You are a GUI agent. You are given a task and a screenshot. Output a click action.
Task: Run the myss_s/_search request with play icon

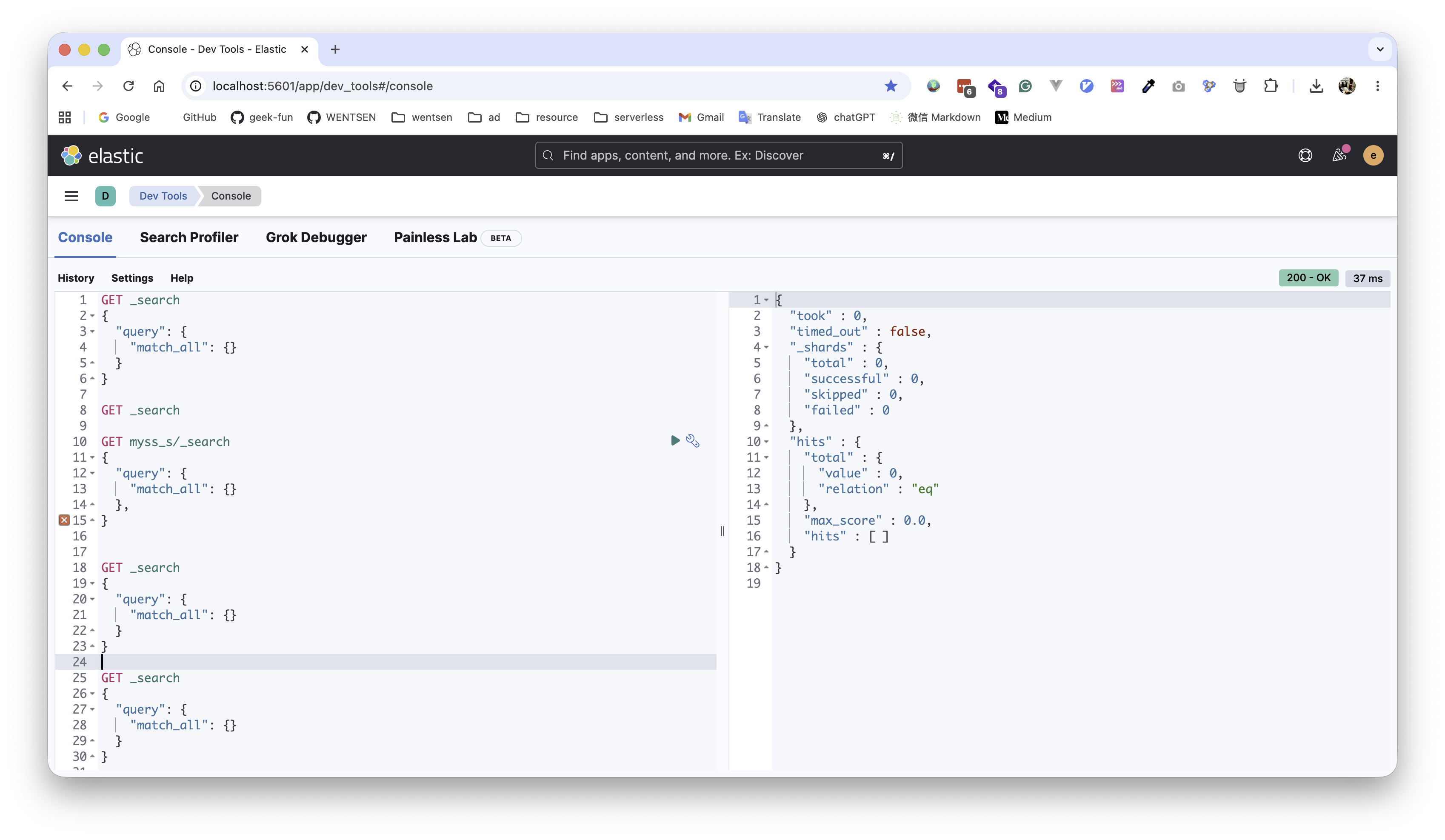pos(675,440)
